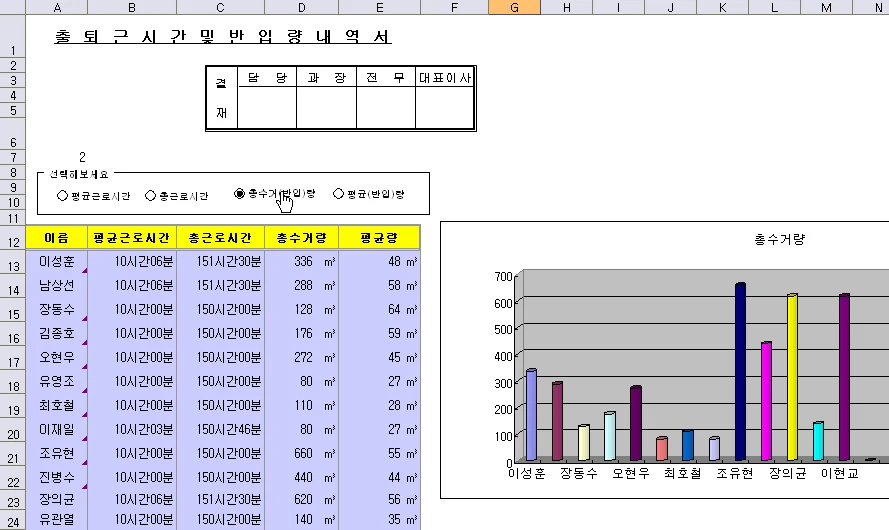Select column M header
The height and width of the screenshot is (530, 889).
pos(826,7)
